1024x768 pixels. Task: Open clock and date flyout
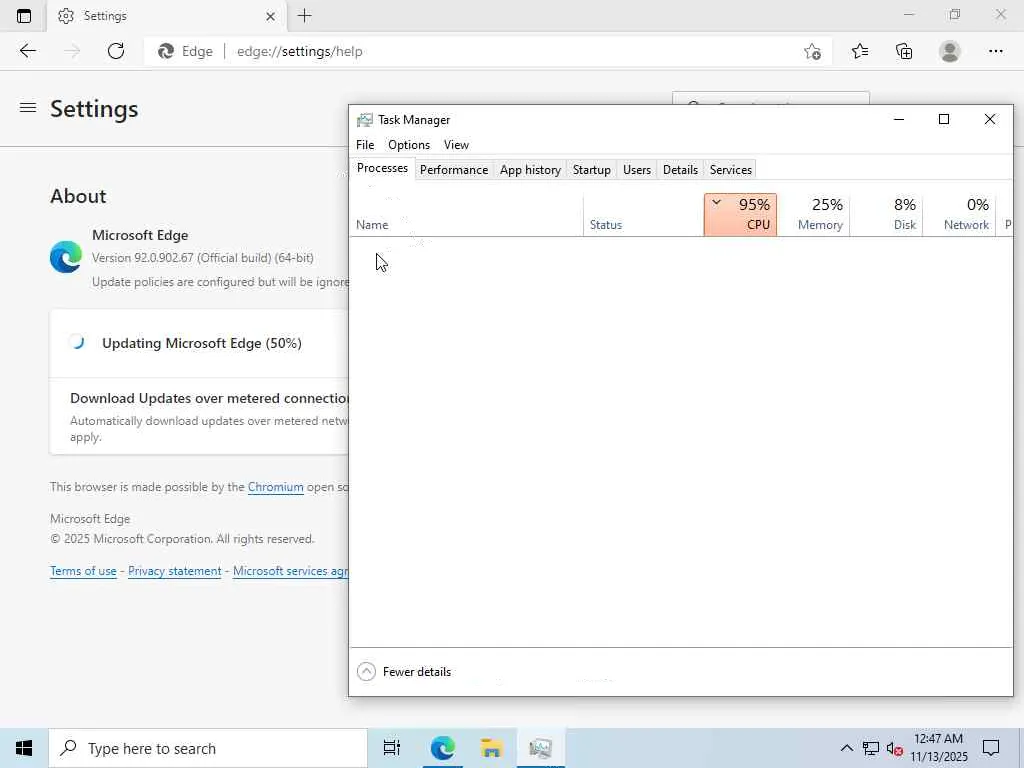click(938, 748)
